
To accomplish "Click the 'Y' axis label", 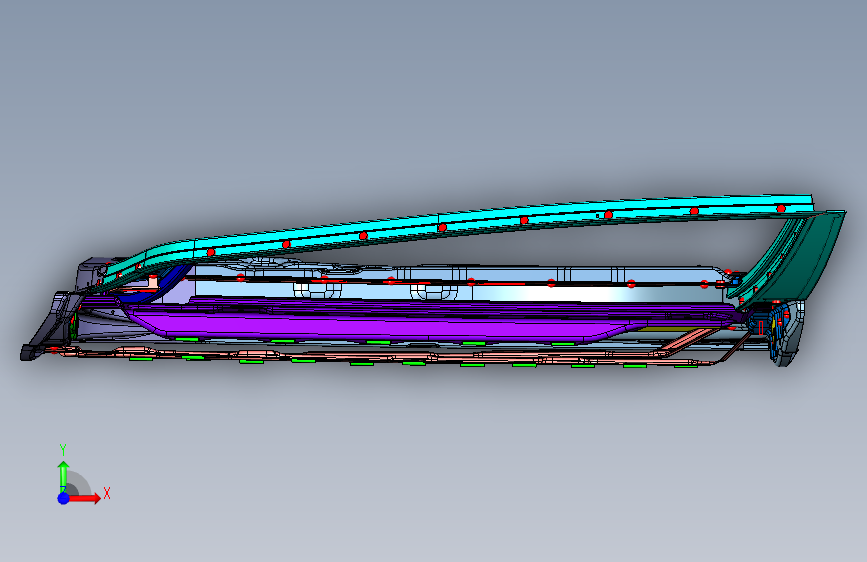I will pyautogui.click(x=63, y=450).
